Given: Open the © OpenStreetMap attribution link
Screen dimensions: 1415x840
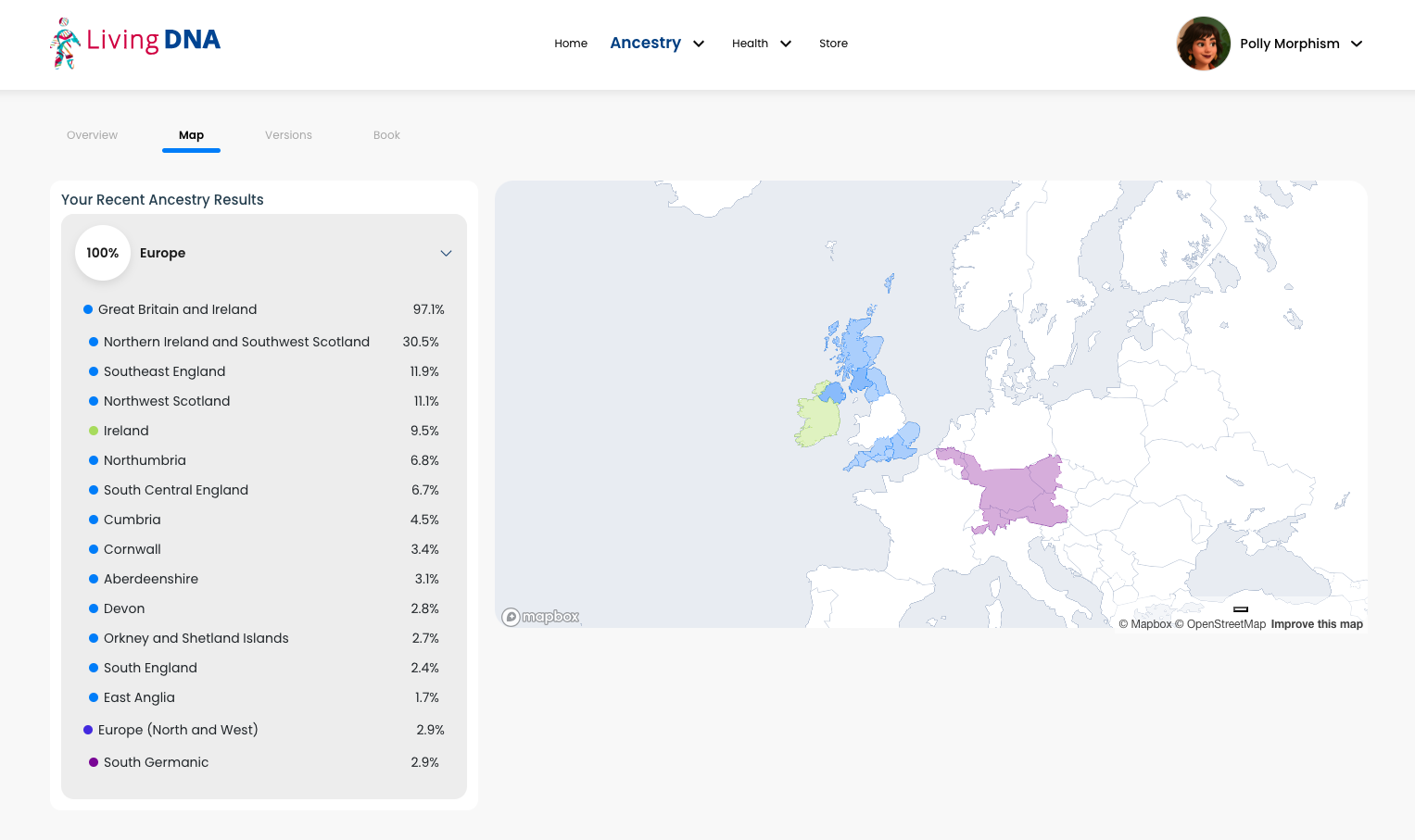Looking at the screenshot, I should pos(1220,624).
